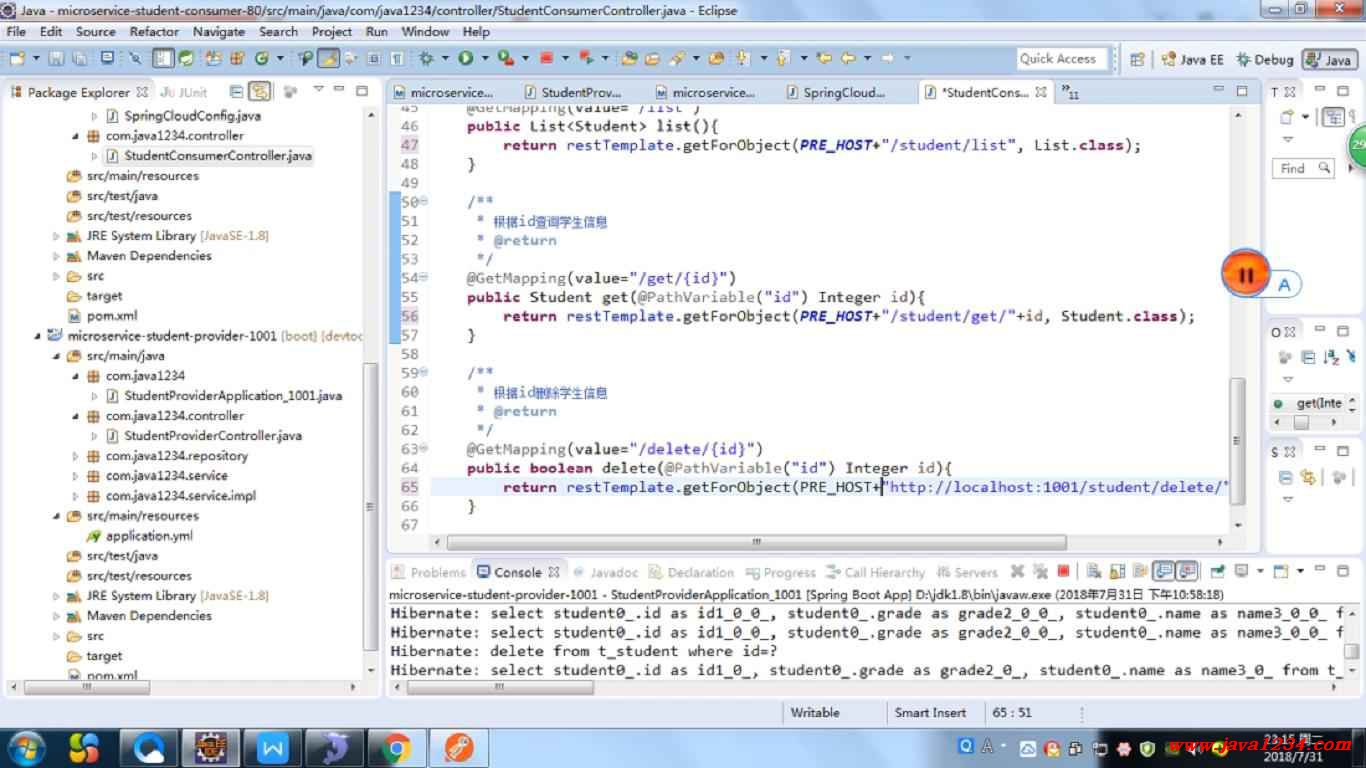The width and height of the screenshot is (1366, 768).
Task: Expand JRE System Library under consumer project
Action: 56,236
